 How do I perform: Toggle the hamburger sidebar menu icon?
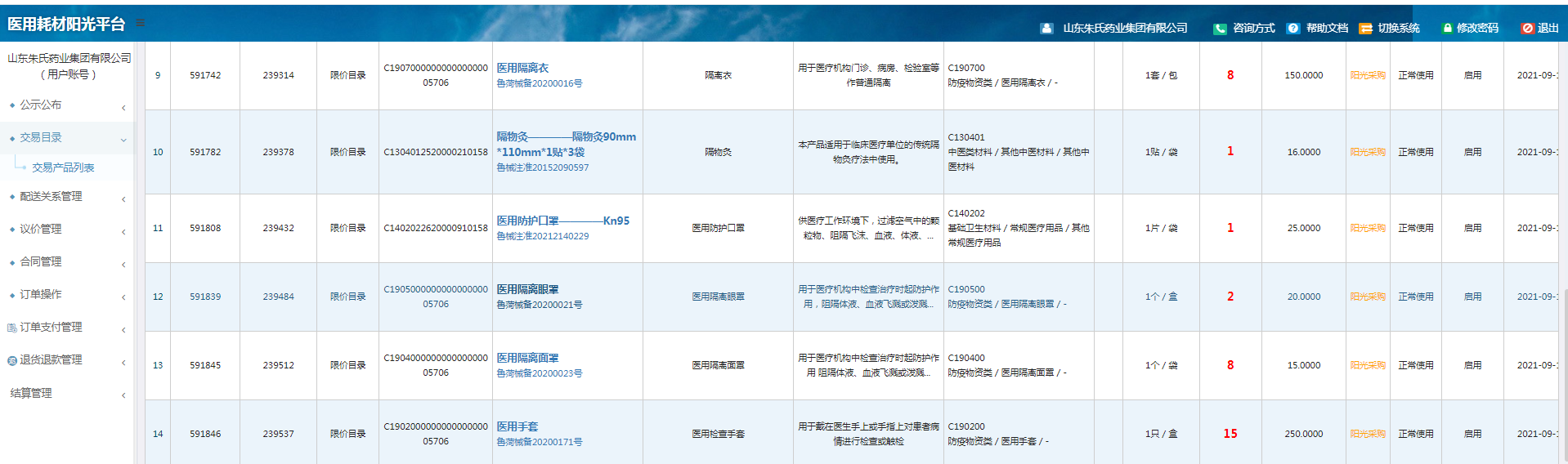click(x=140, y=23)
